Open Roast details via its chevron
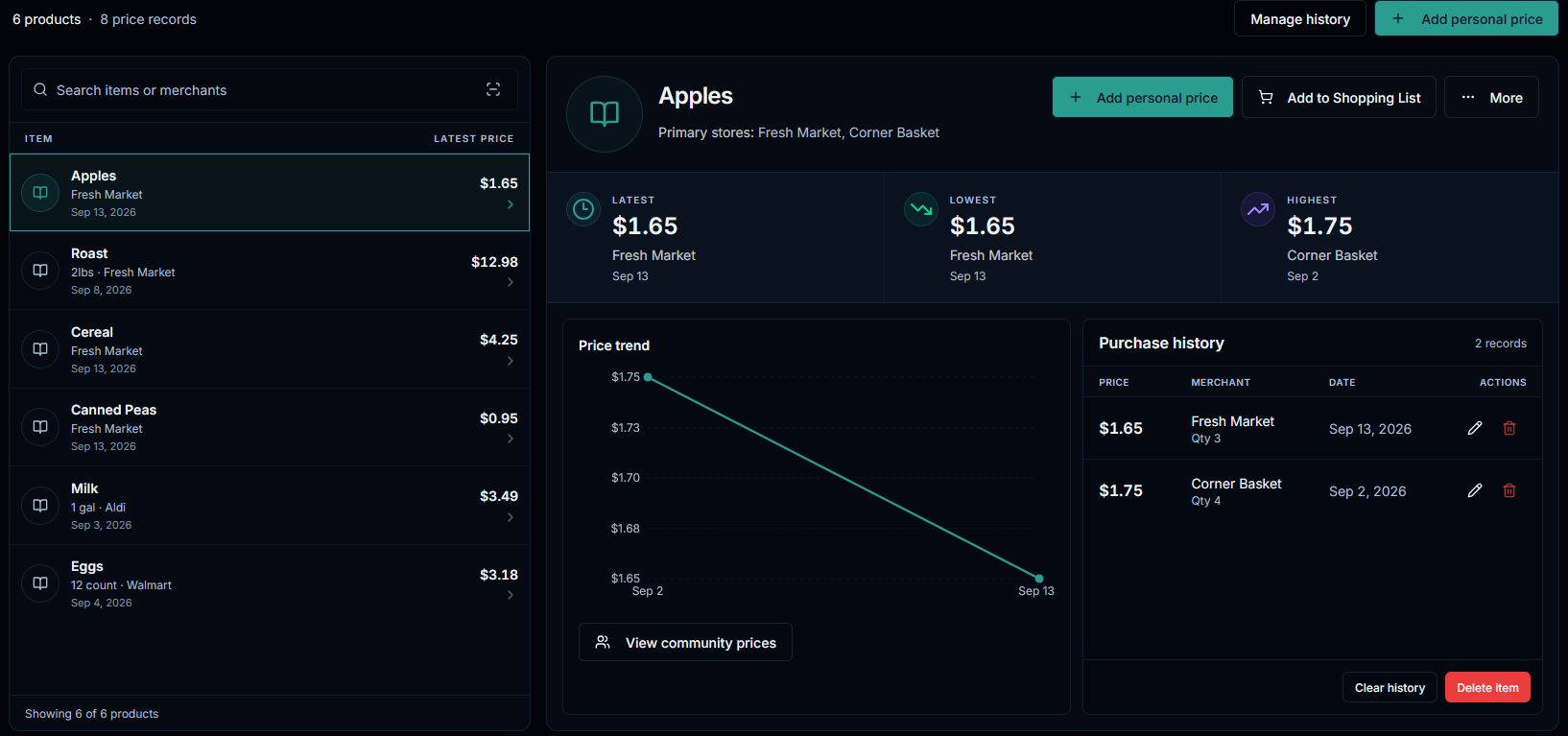1568x736 pixels. pyautogui.click(x=511, y=282)
